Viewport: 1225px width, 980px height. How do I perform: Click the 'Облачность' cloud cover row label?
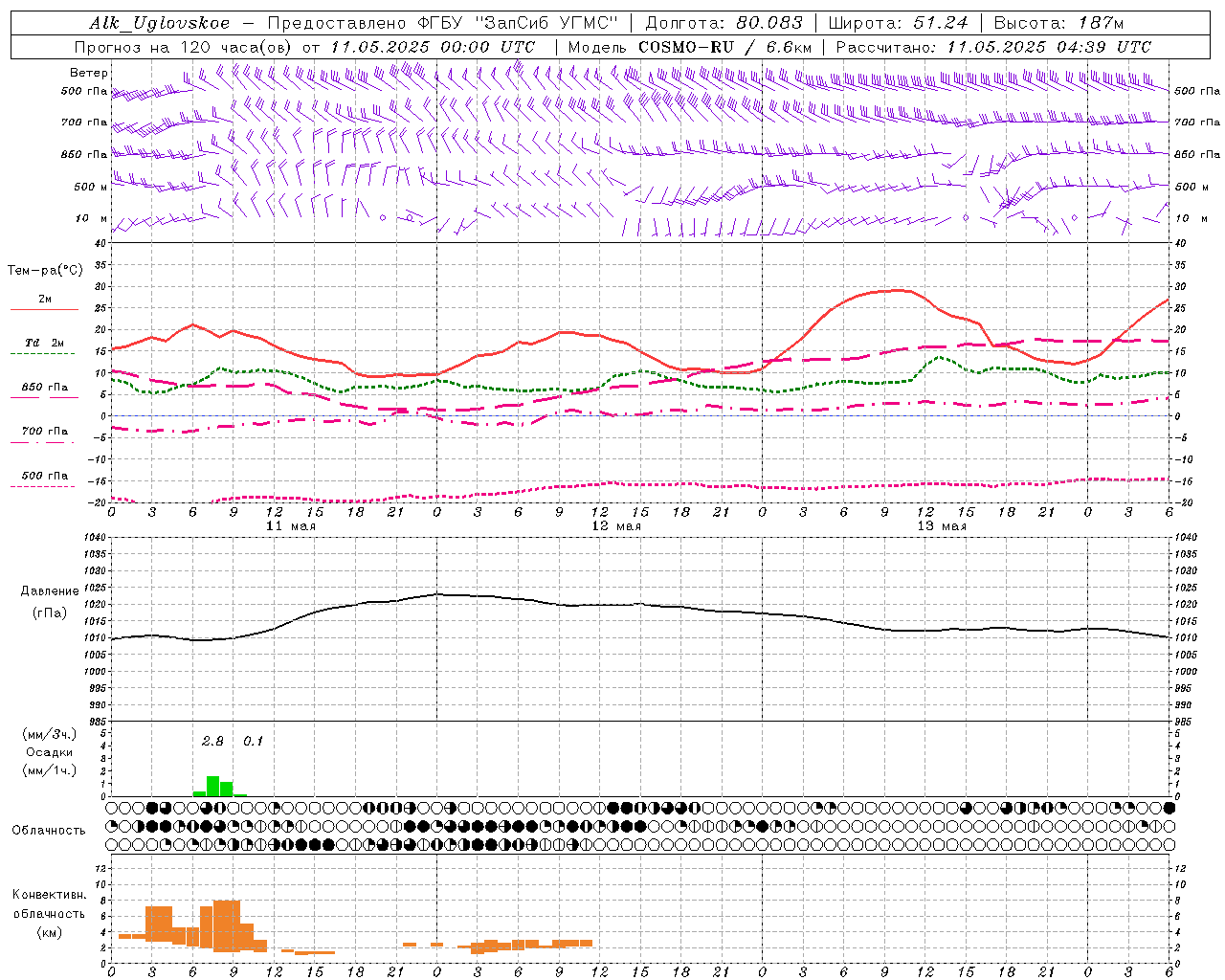pos(49,830)
